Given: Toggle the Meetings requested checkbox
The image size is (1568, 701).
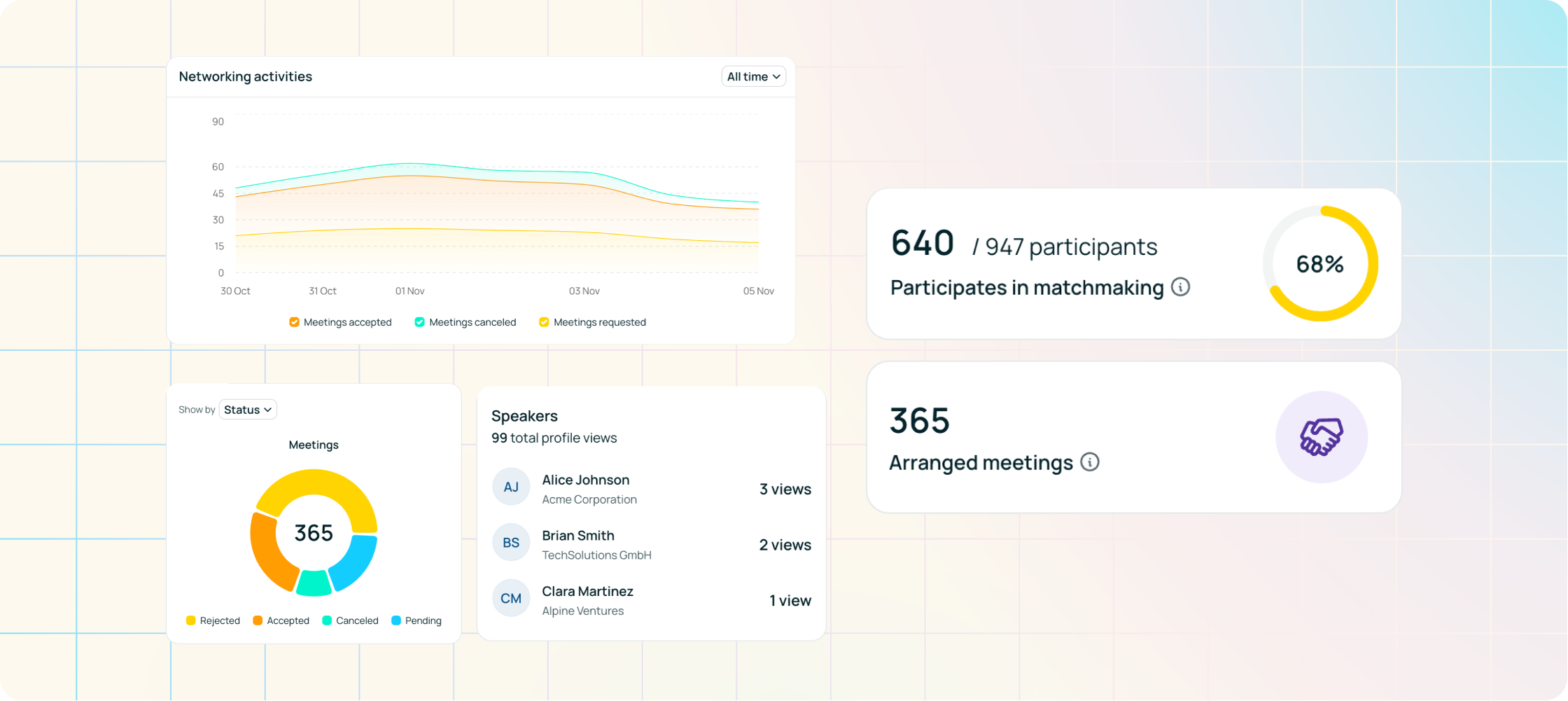Looking at the screenshot, I should click(544, 322).
